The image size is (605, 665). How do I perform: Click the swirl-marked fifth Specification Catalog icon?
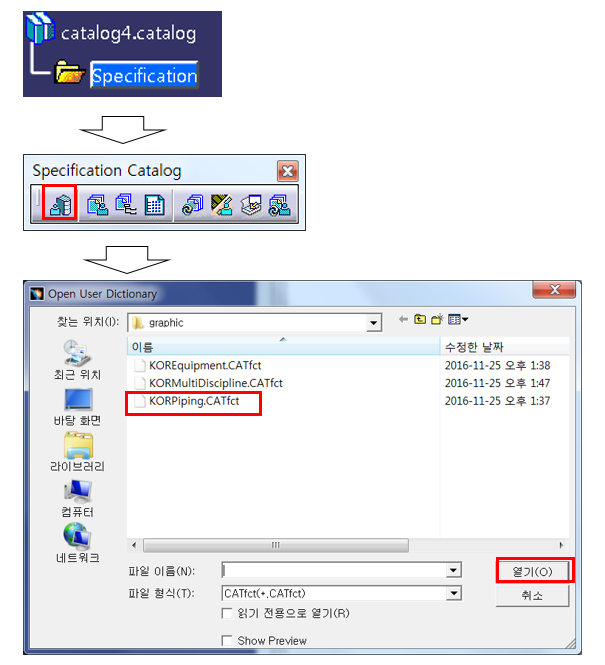click(x=193, y=205)
